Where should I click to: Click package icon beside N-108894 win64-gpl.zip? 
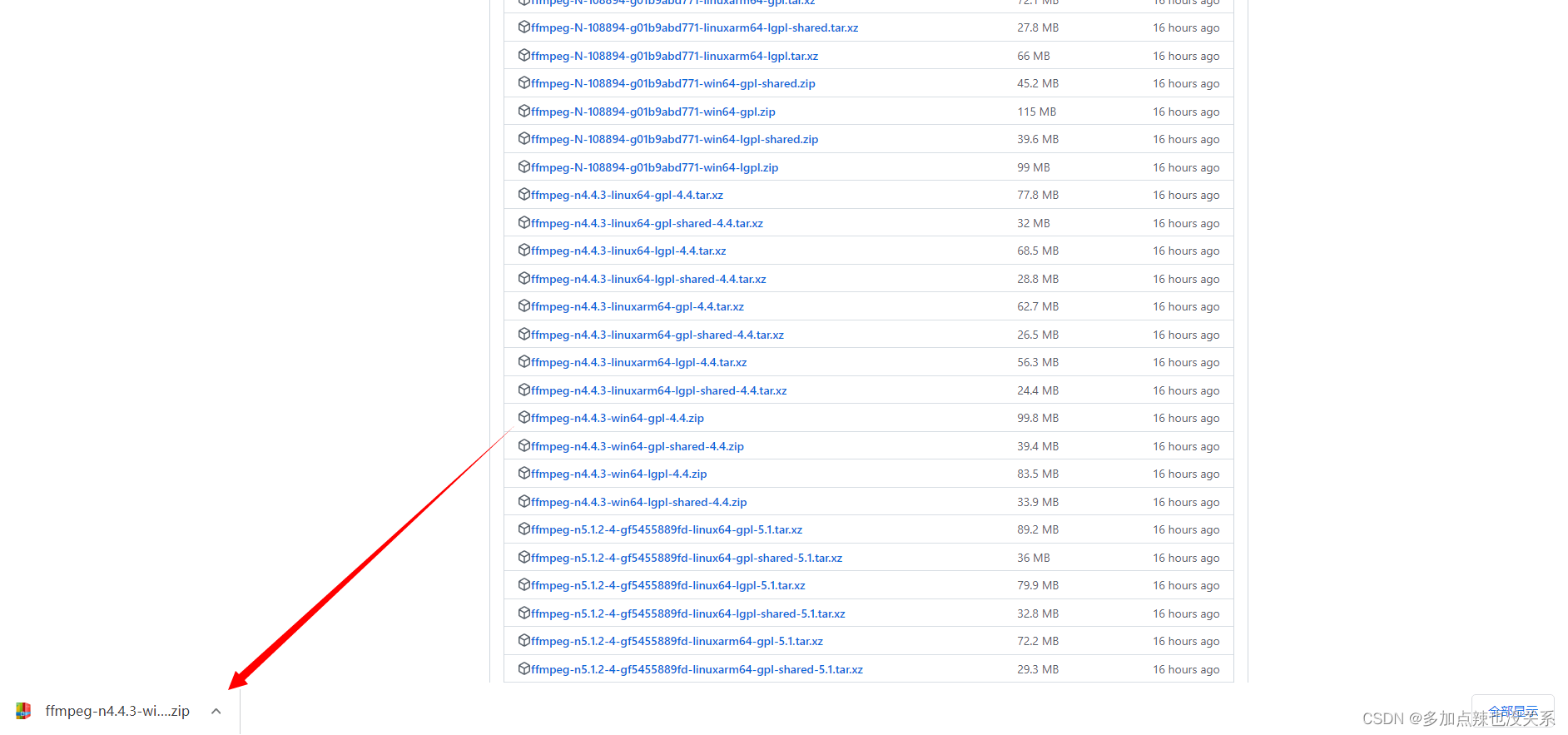point(524,111)
